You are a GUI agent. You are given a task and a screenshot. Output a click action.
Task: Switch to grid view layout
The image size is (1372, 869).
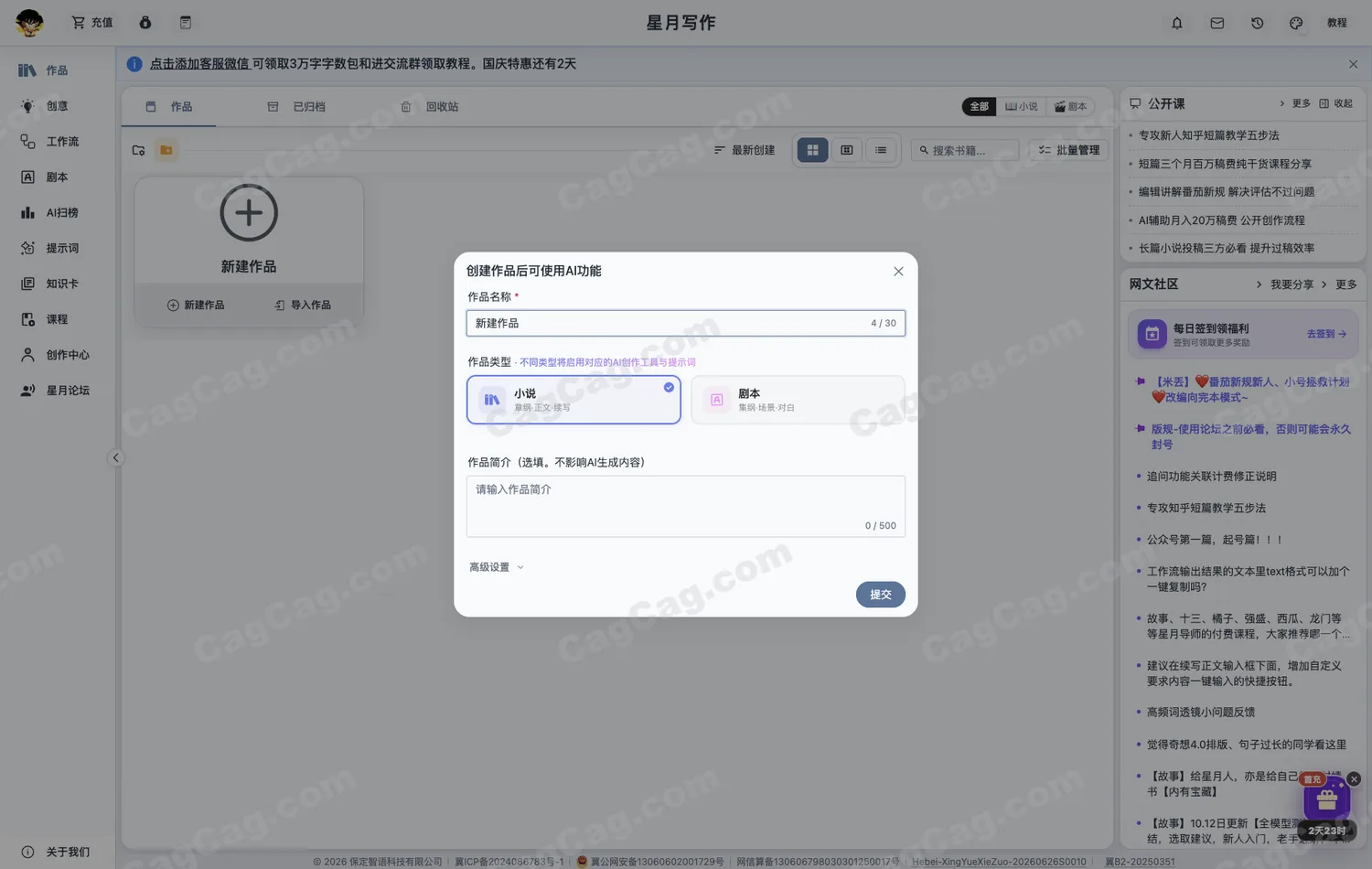click(812, 150)
